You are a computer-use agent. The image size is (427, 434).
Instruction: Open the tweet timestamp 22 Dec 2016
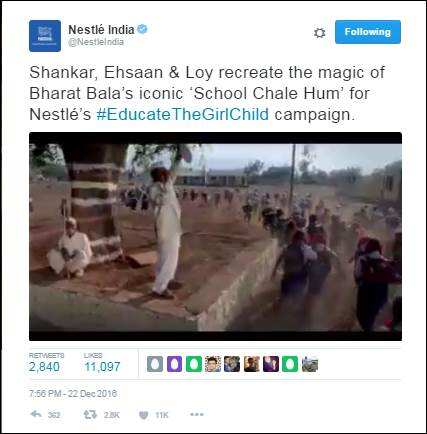tap(73, 394)
